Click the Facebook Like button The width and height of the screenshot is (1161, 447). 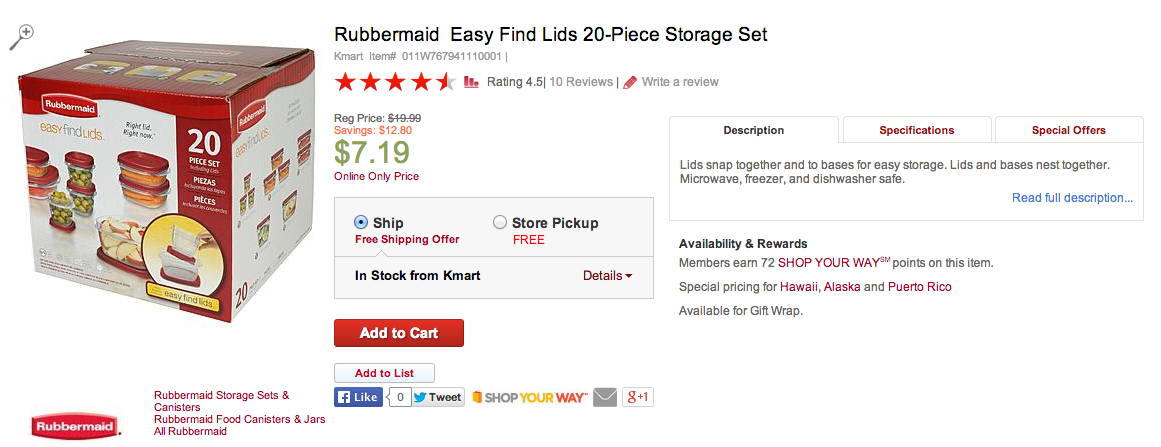(358, 397)
